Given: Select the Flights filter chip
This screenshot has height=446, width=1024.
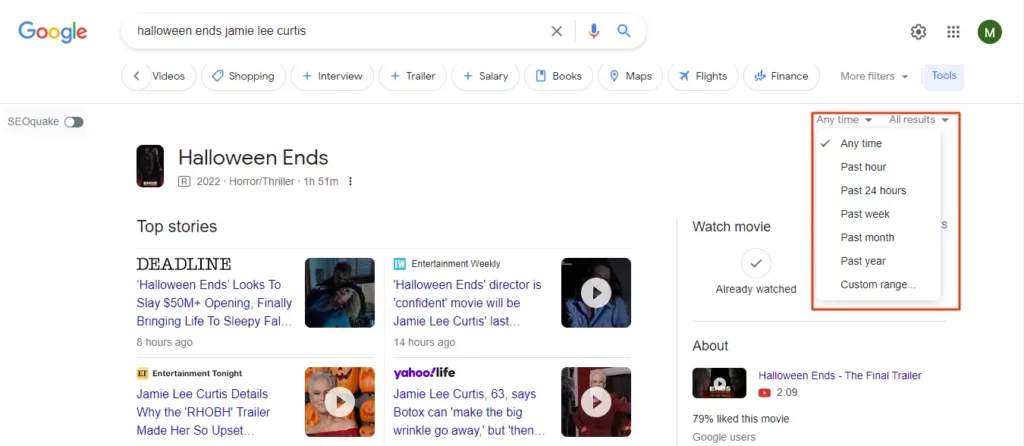Looking at the screenshot, I should [703, 76].
